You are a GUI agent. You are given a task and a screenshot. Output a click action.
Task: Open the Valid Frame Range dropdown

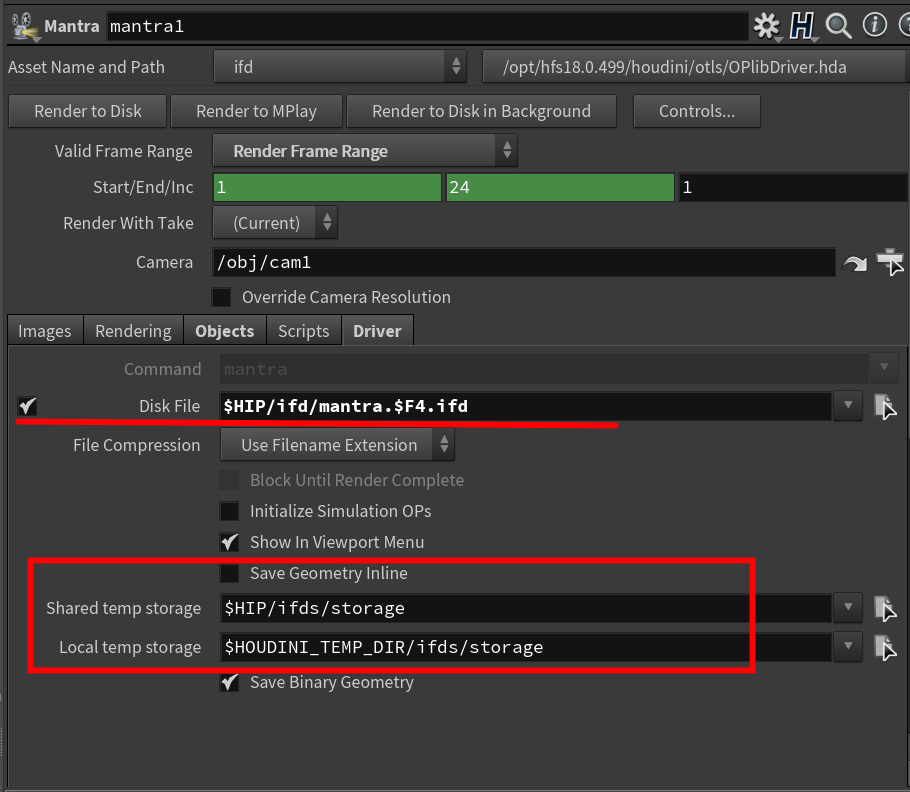365,151
